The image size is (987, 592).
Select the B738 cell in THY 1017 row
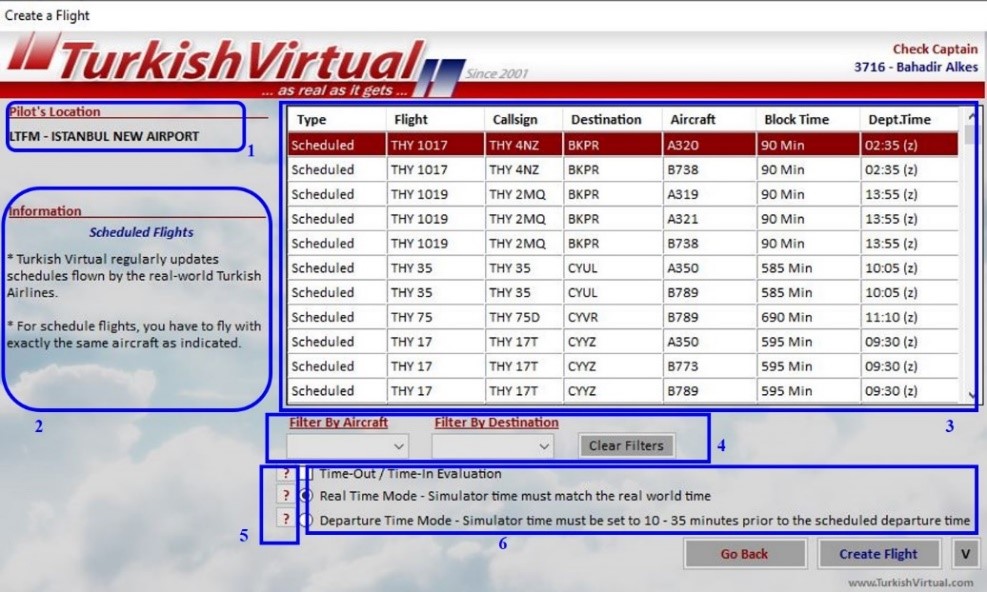click(709, 169)
